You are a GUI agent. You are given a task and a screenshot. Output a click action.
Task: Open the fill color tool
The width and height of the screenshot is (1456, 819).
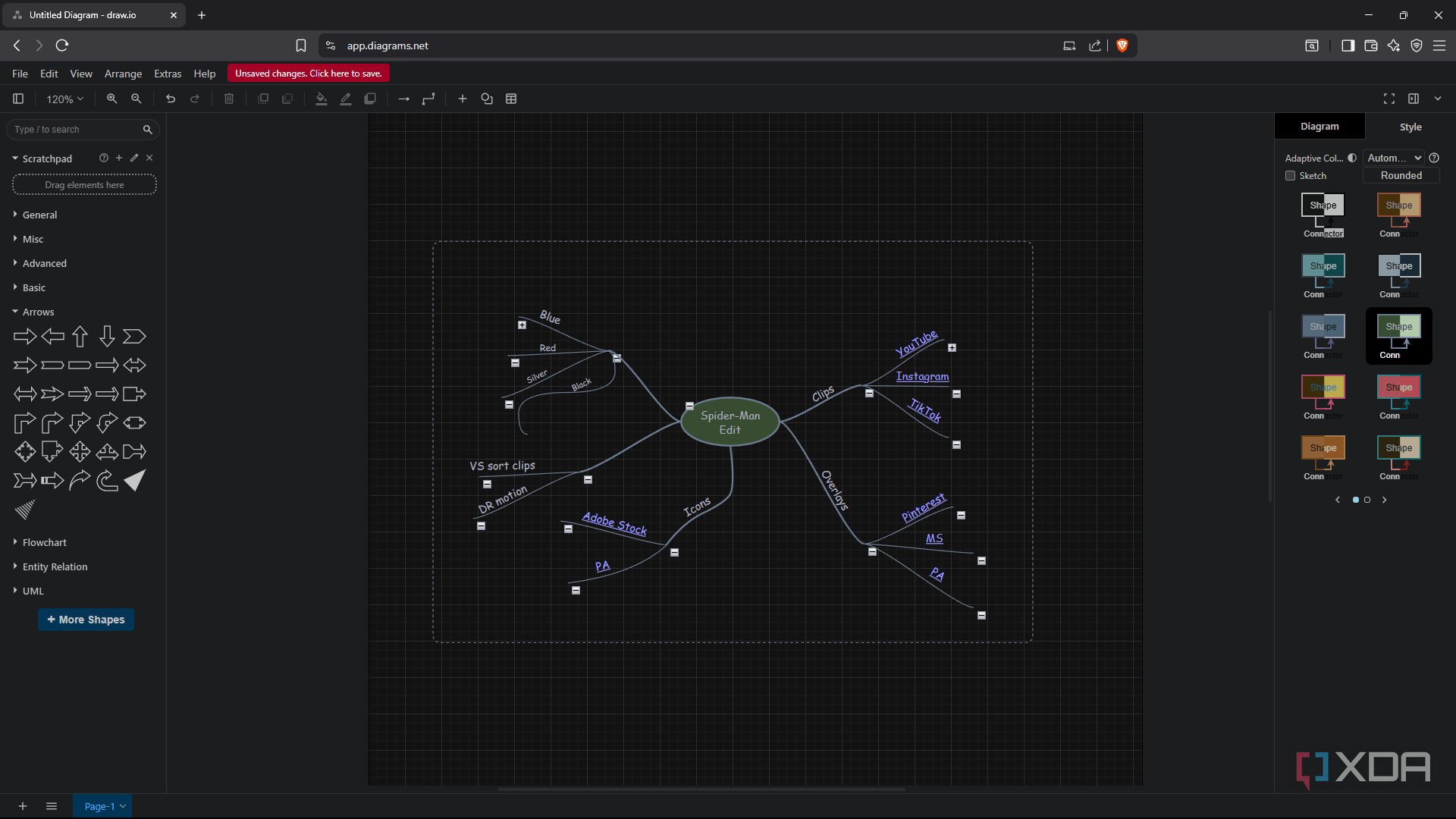pos(322,99)
